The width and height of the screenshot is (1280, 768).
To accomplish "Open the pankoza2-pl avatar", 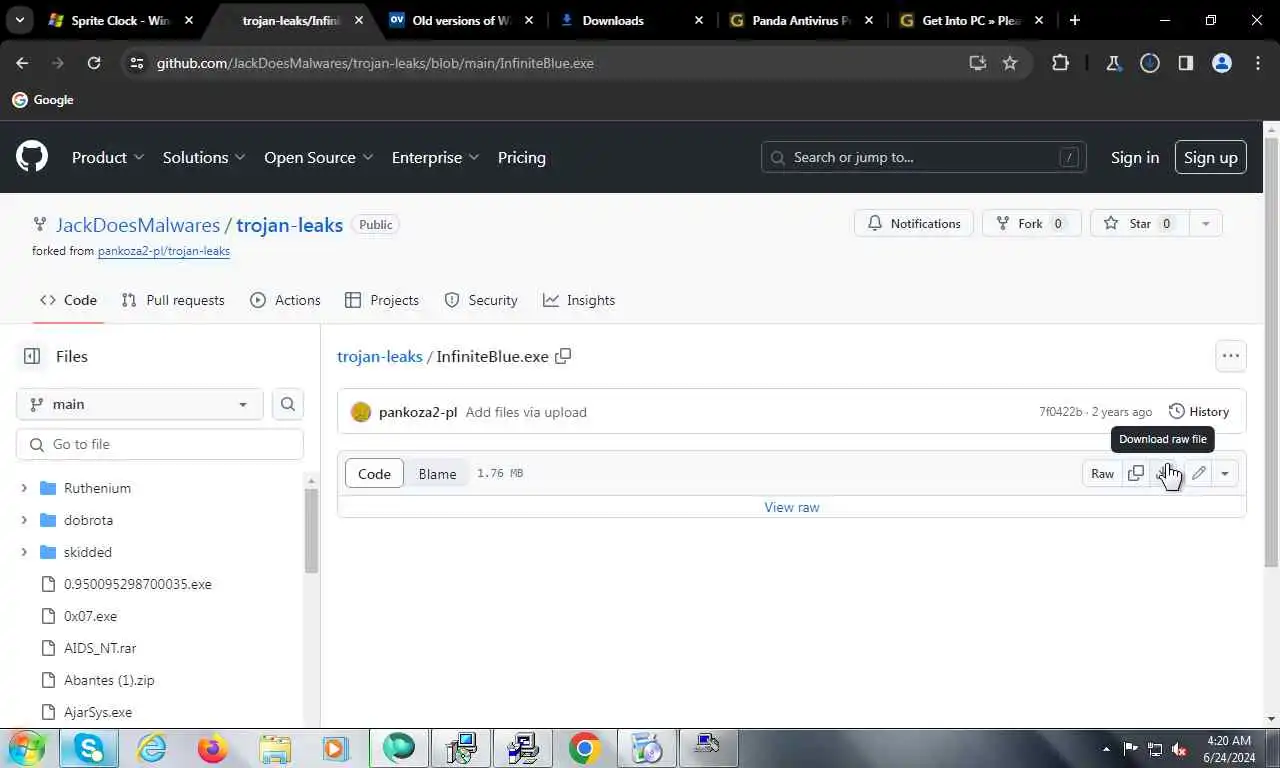I will 361,412.
